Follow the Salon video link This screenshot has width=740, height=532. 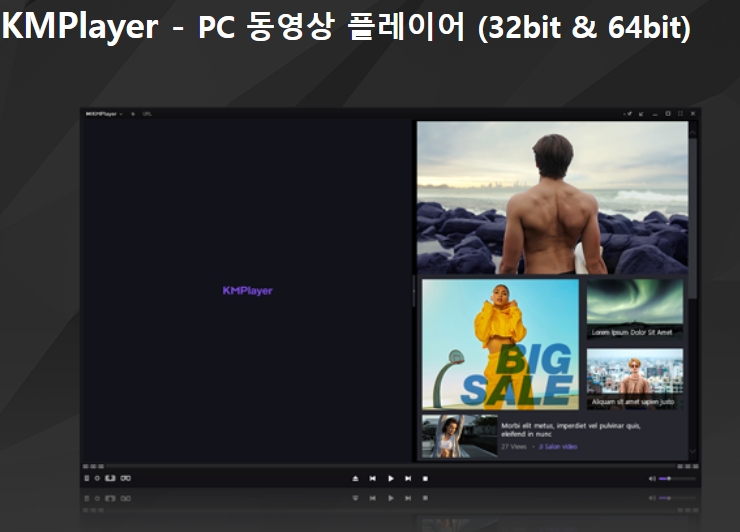coord(558,447)
